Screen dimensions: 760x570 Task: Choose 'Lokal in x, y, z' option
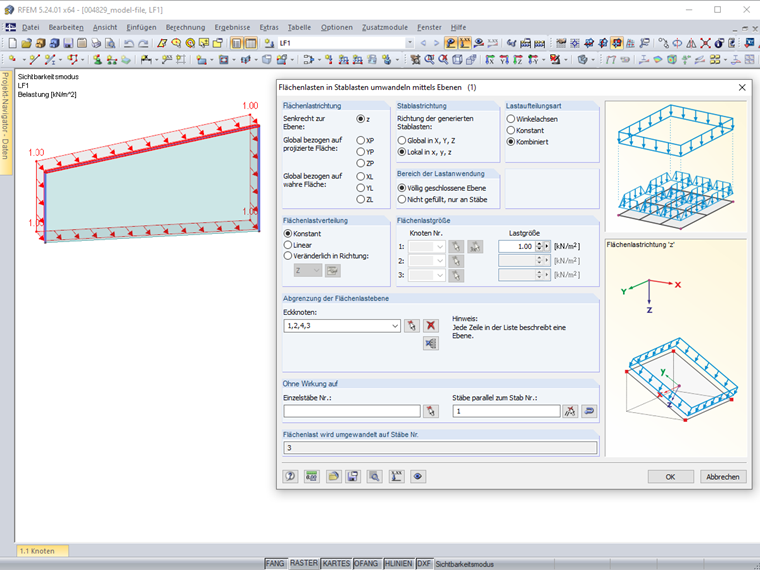pyautogui.click(x=401, y=152)
